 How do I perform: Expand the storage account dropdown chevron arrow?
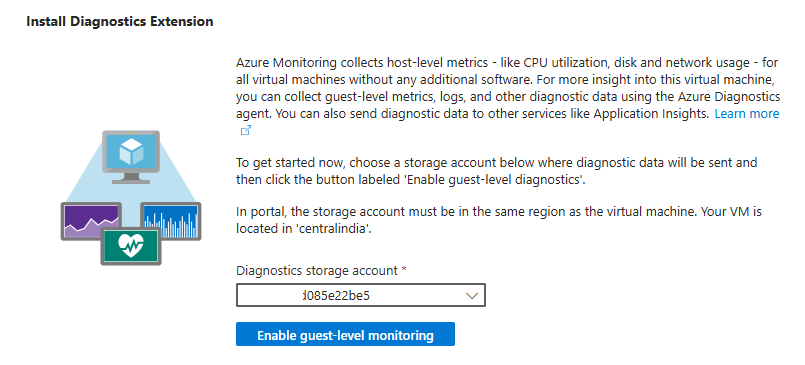(471, 296)
